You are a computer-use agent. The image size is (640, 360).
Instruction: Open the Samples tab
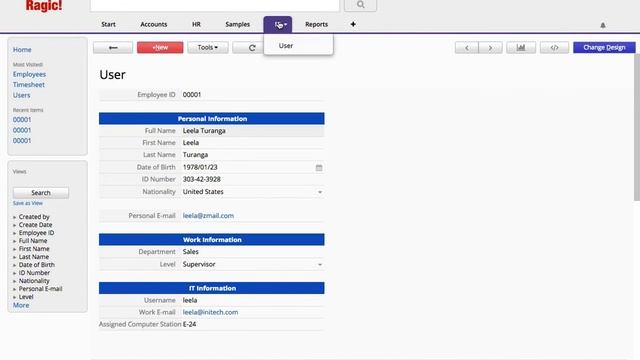238,24
